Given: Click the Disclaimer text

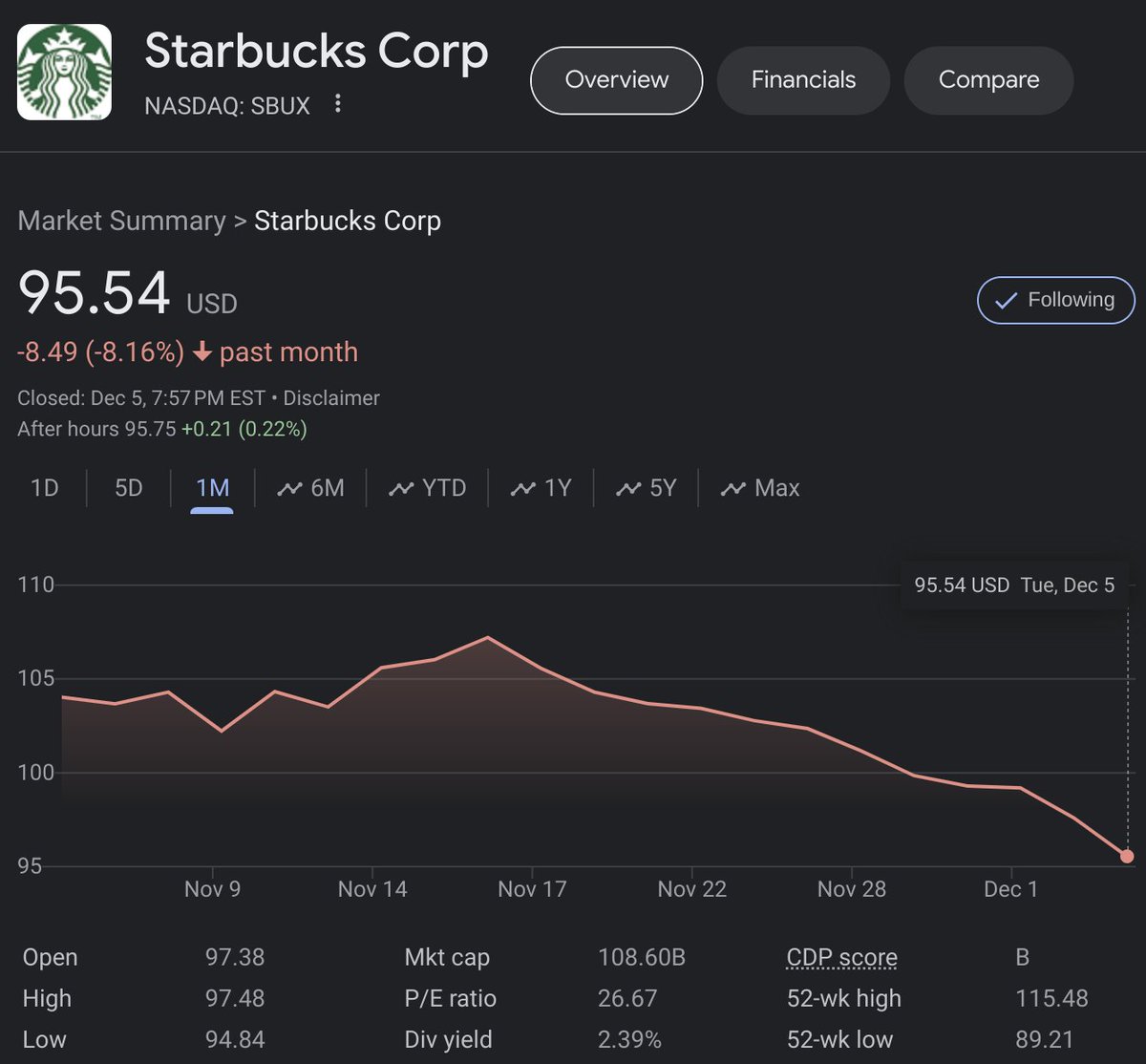Looking at the screenshot, I should coord(331,397).
